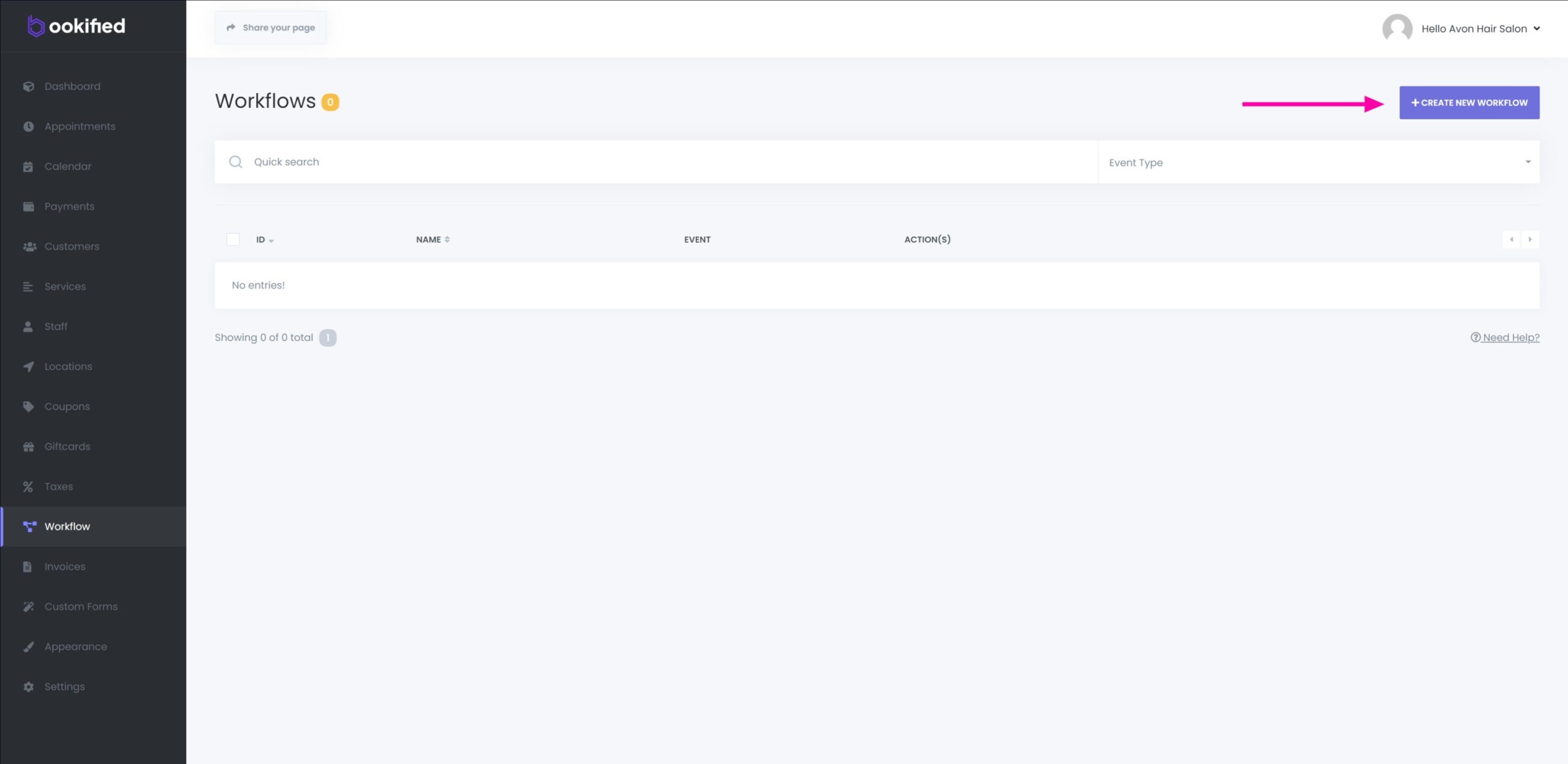1568x764 pixels.
Task: Tick the select-all workflows checkbox
Action: 233,239
